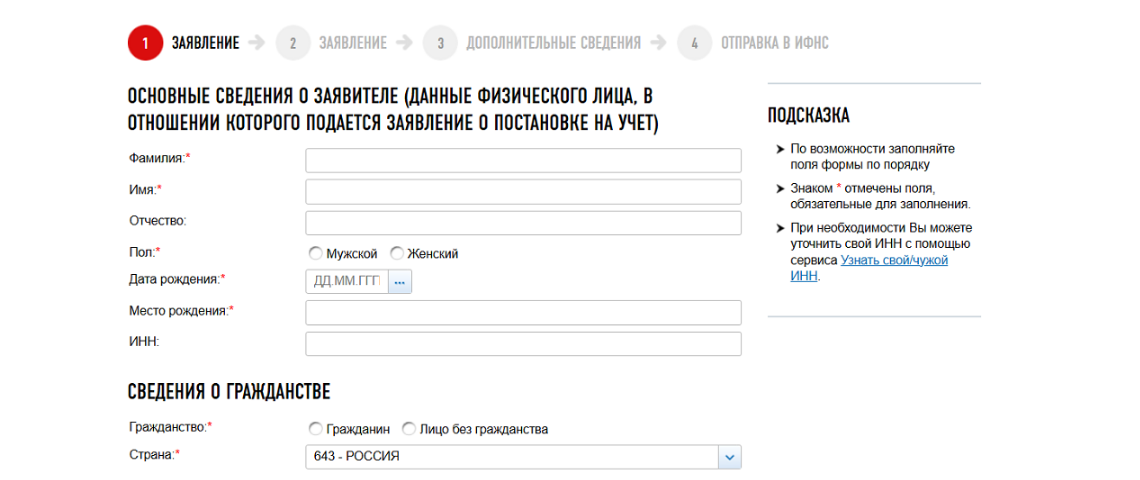Click the step 1 red circle icon

click(145, 43)
